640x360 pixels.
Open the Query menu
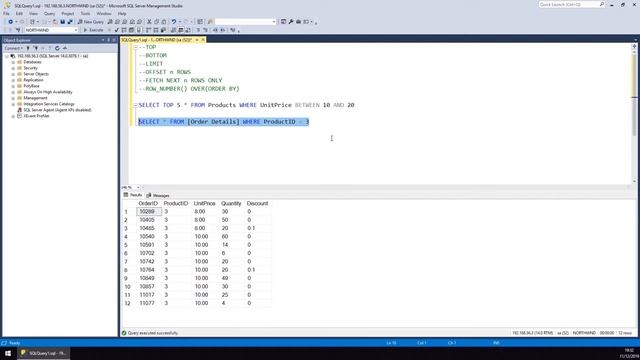(x=49, y=13)
